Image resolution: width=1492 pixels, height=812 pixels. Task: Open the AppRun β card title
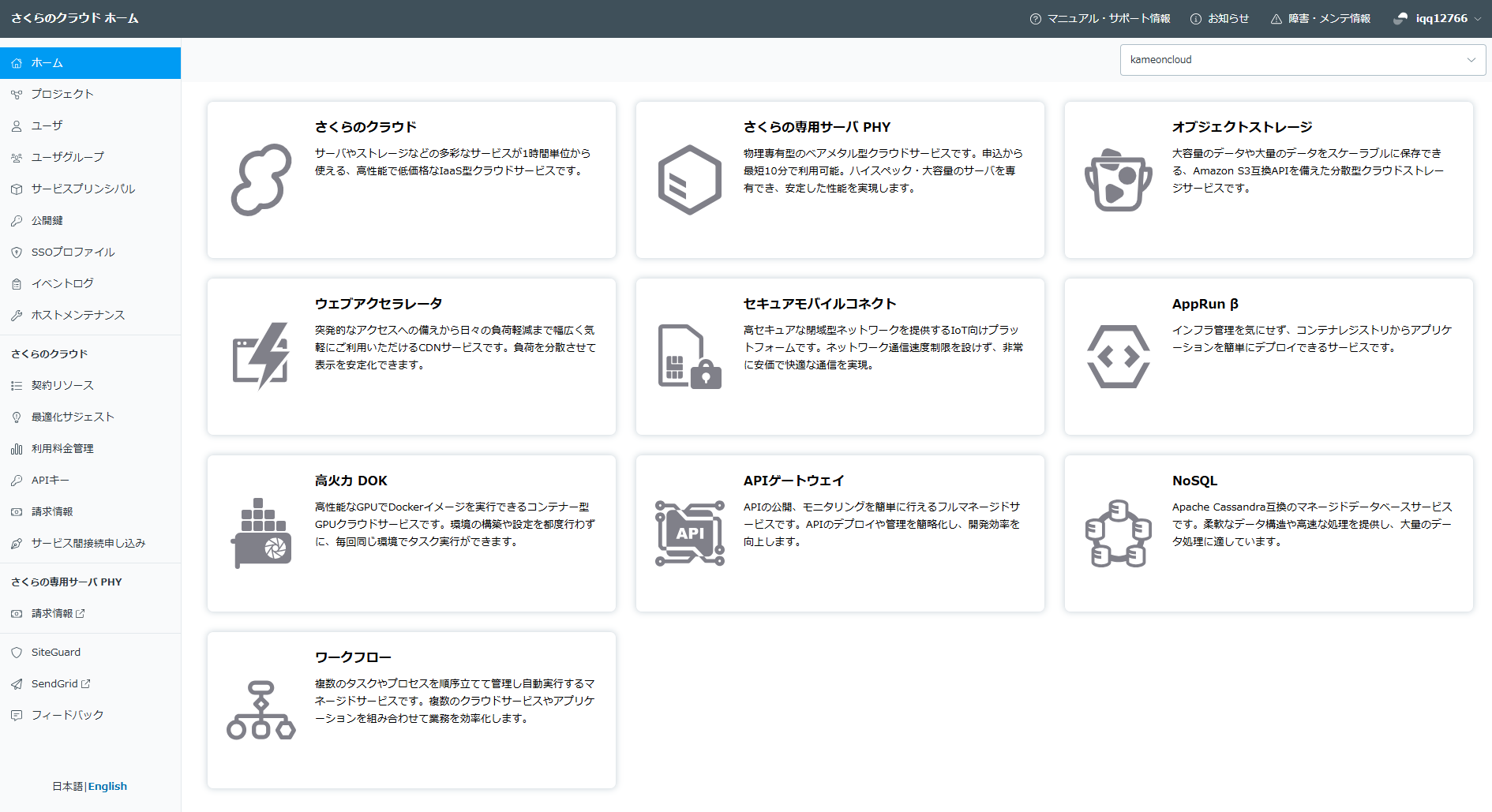point(1205,304)
